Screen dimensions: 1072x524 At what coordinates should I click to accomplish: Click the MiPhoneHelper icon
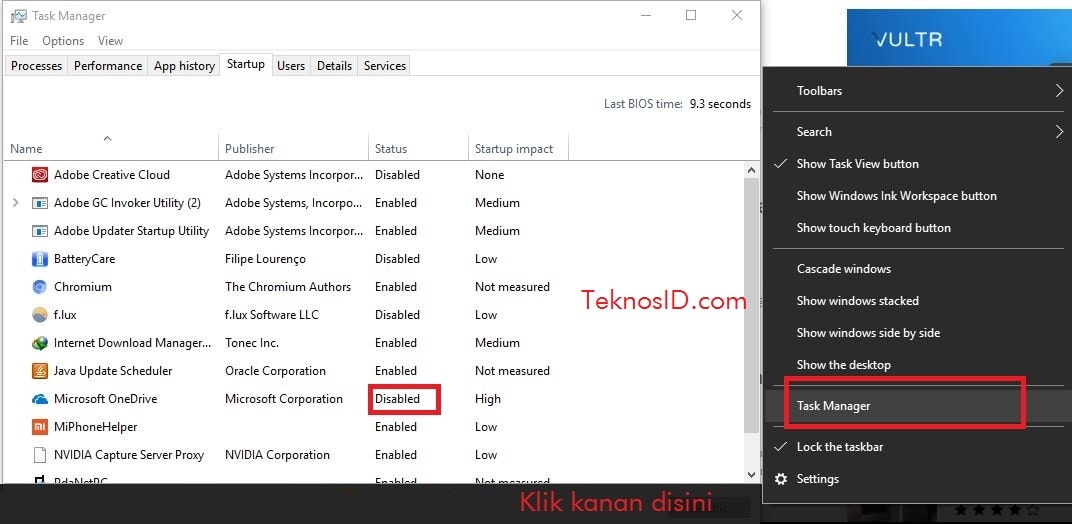coord(40,427)
